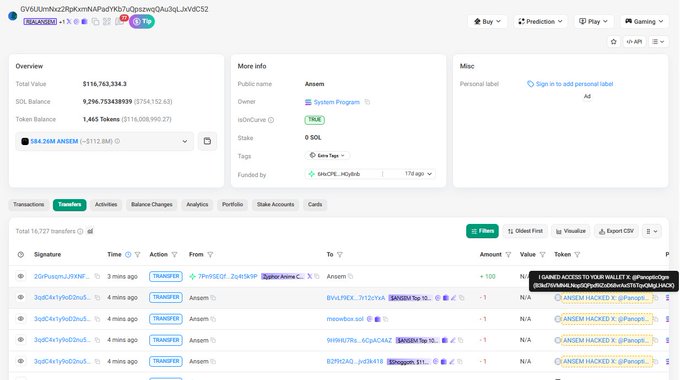Expand the Extra Tags dropdown
Viewport: 680px width, 380px height.
(327, 155)
